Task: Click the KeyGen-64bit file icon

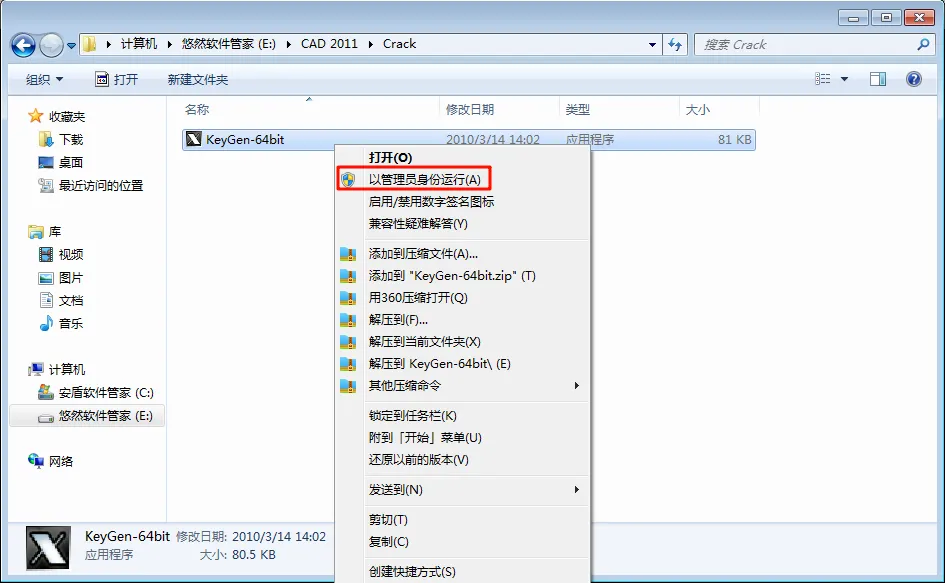Action: tap(193, 139)
